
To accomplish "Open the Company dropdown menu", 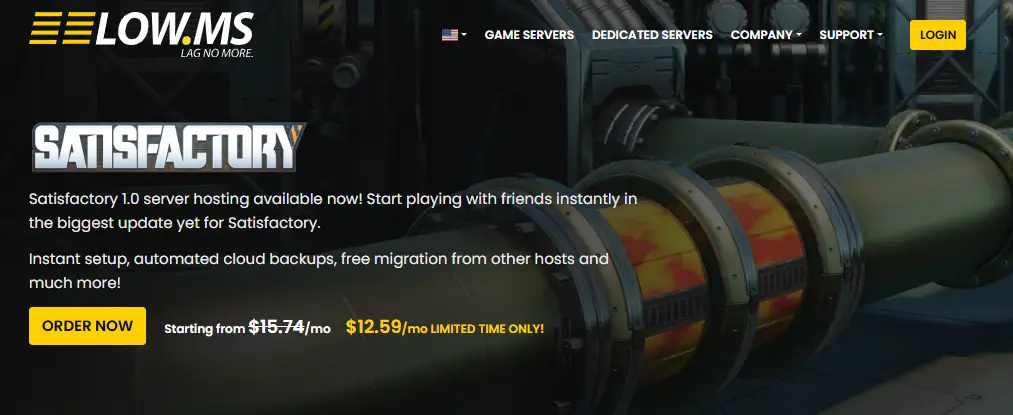I will click(x=766, y=35).
